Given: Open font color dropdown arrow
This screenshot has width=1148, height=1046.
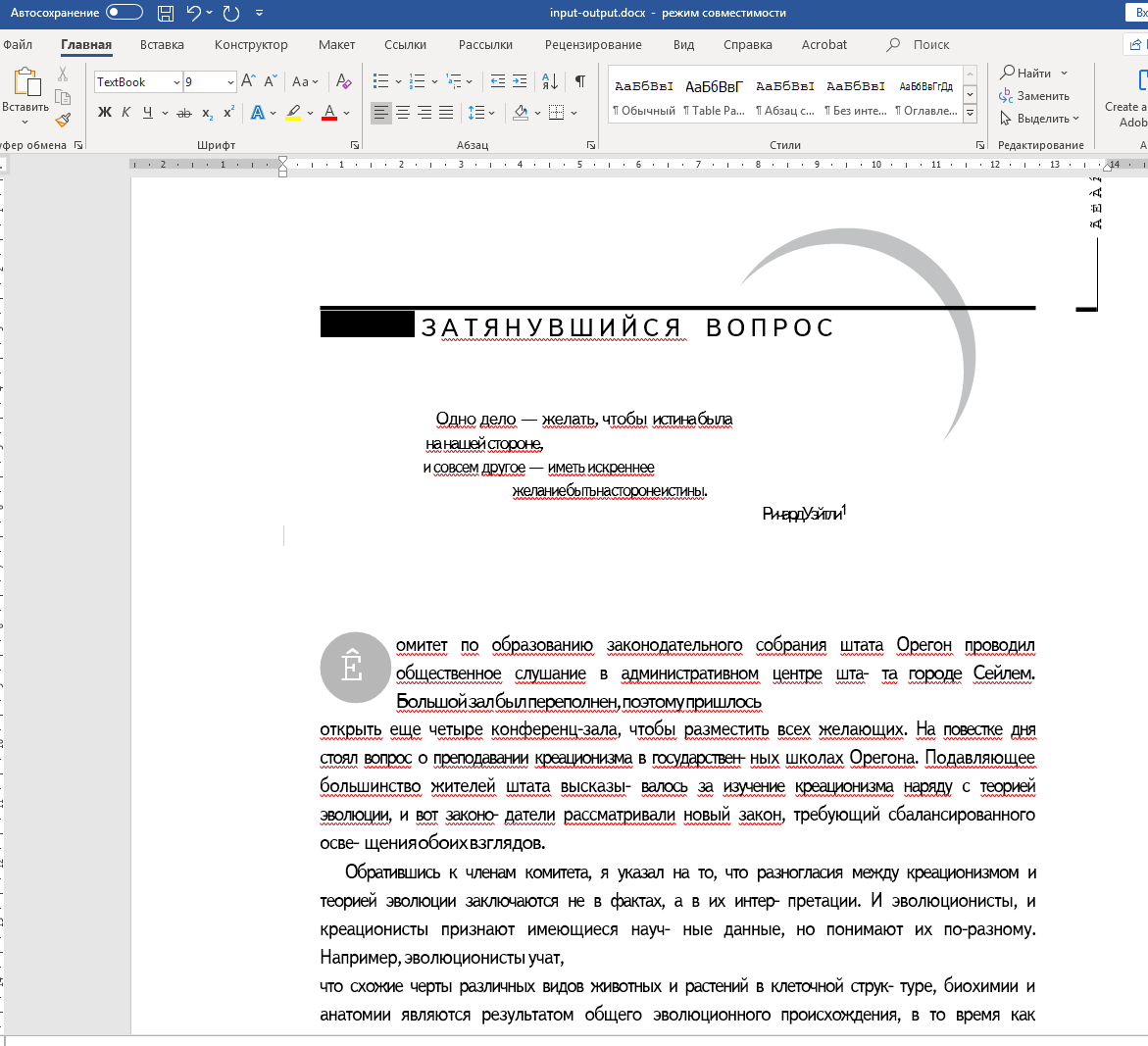Looking at the screenshot, I should point(346,113).
